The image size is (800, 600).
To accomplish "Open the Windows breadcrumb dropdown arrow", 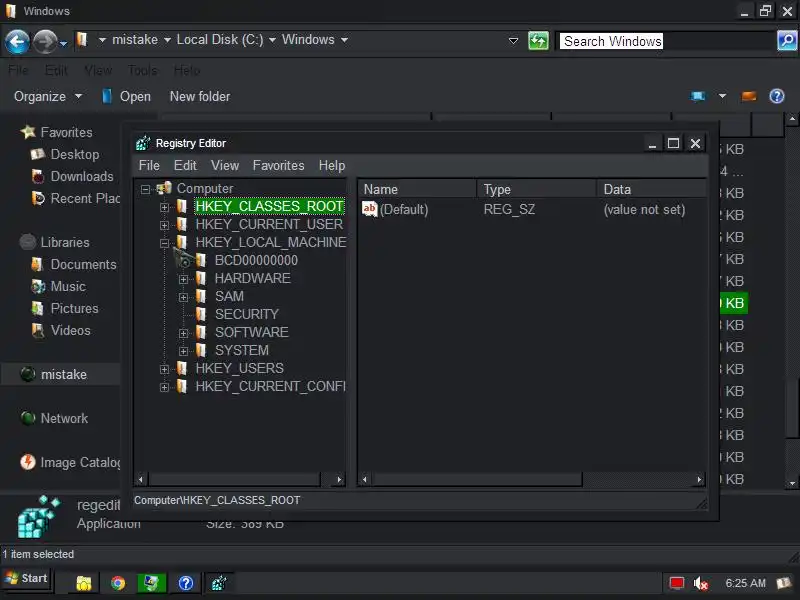I will point(344,40).
